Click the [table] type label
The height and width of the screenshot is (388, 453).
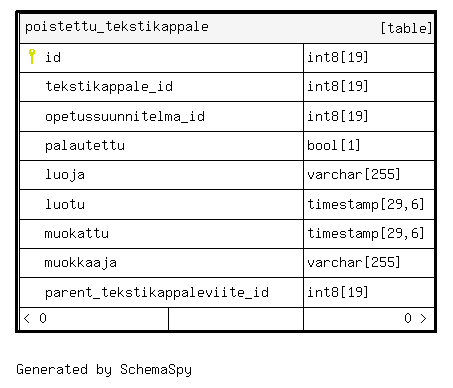406,28
